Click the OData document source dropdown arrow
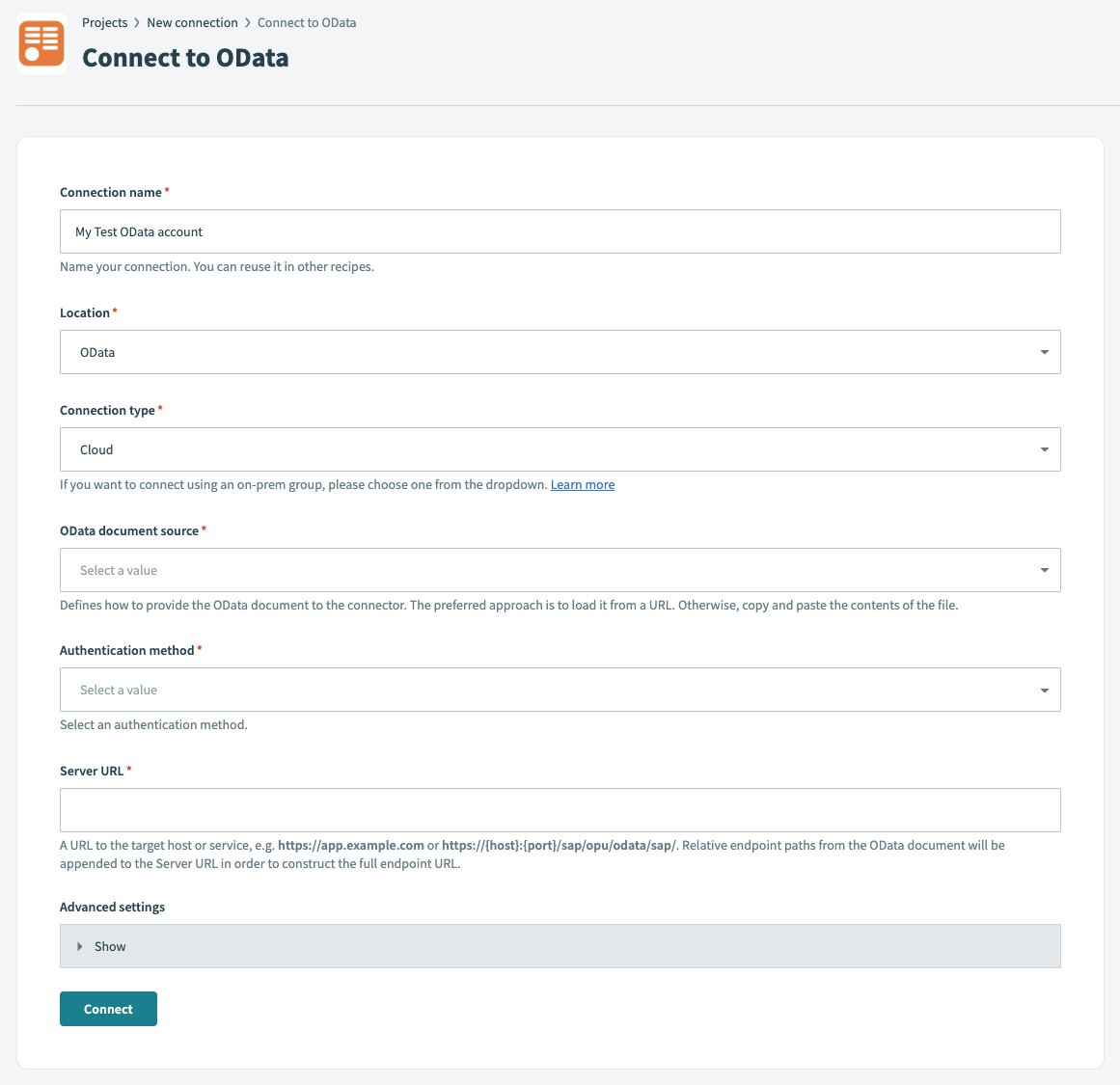The width and height of the screenshot is (1120, 1085). click(1043, 570)
